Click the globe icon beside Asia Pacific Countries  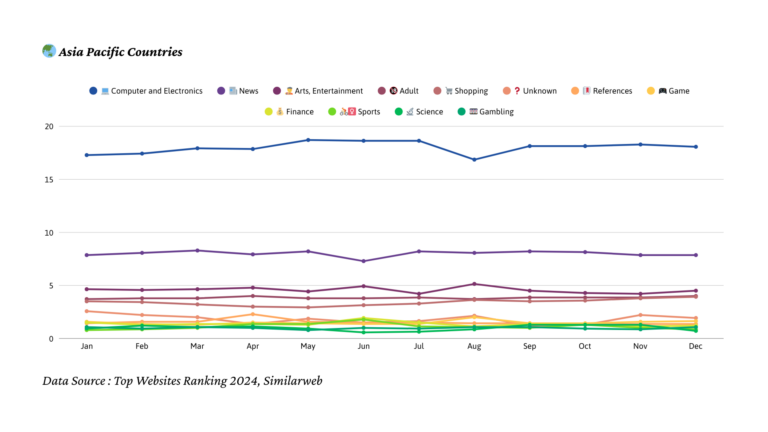click(48, 51)
